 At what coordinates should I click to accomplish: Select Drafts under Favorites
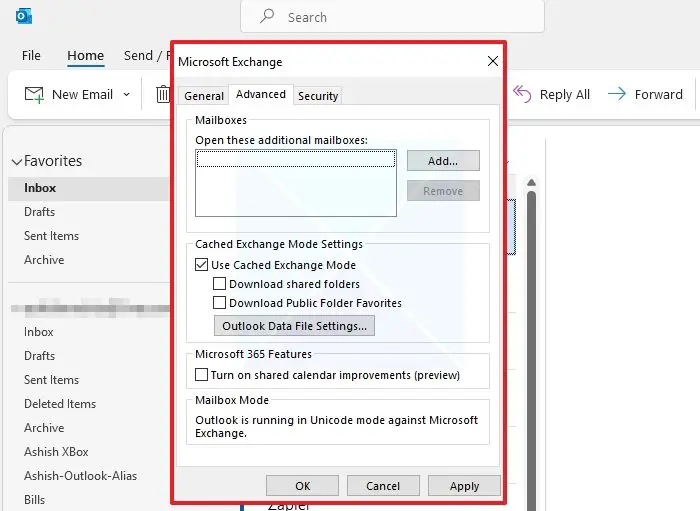click(x=88, y=212)
